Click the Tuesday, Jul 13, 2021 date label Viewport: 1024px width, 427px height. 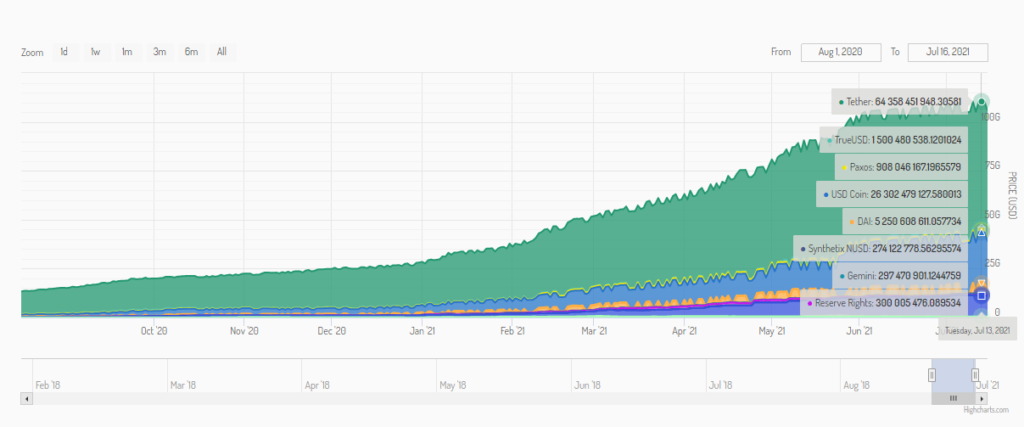tap(978, 329)
